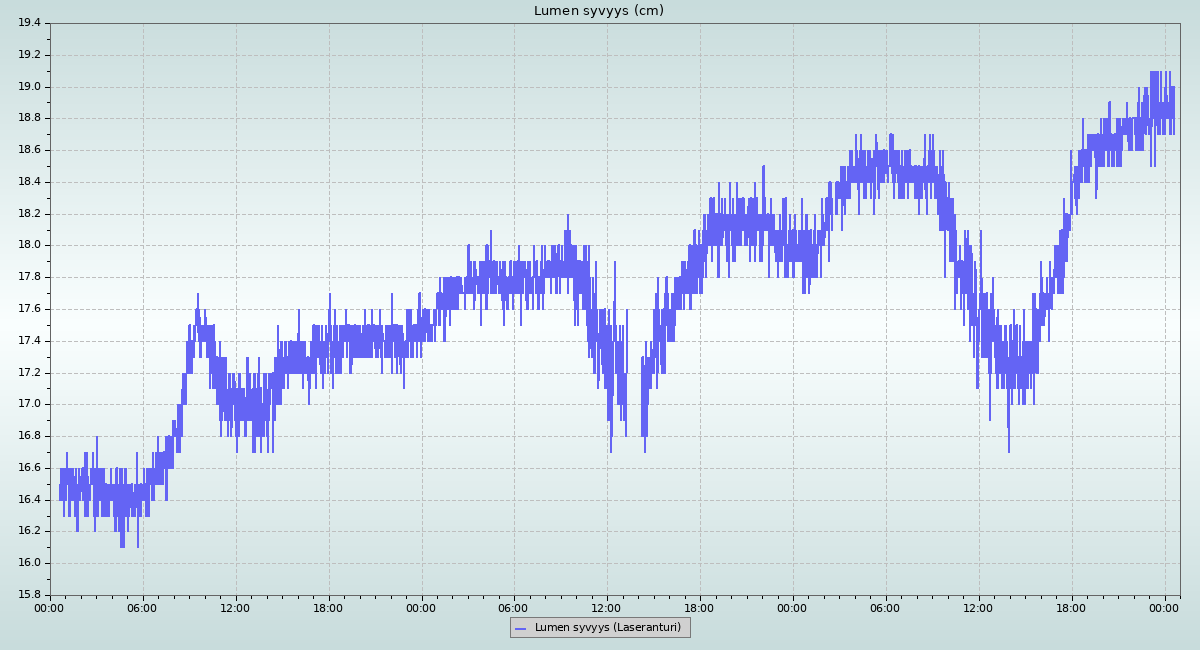Select the 19.0 y-axis tick label
This screenshot has height=650, width=1200.
click(29, 87)
